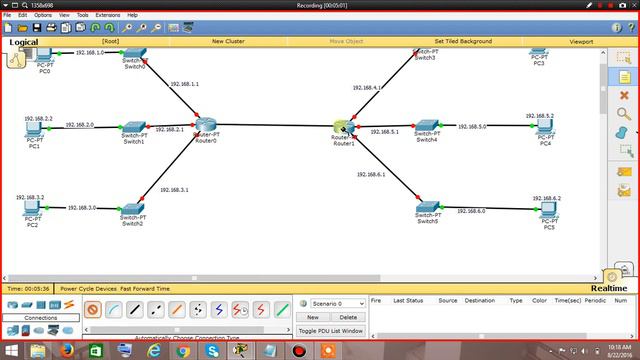
Task: Select the lightning Connections category
Action: [x=69, y=304]
